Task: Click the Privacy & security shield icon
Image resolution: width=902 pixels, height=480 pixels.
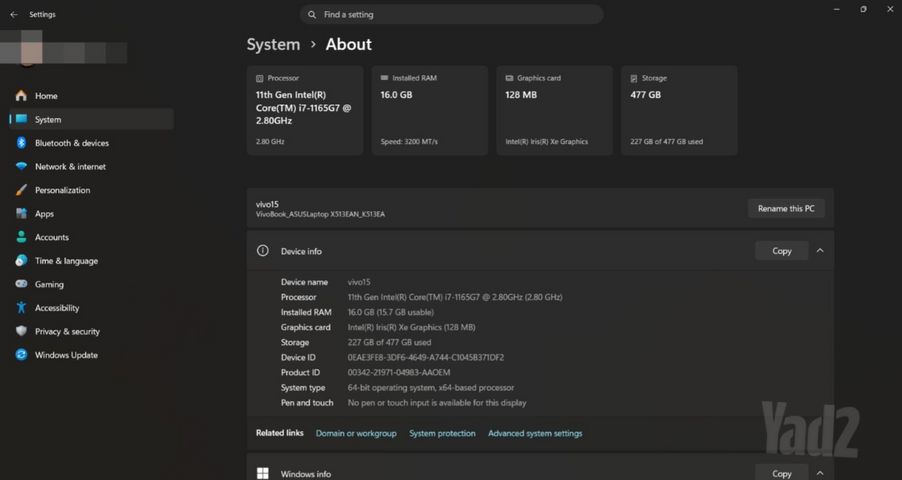Action: point(21,331)
